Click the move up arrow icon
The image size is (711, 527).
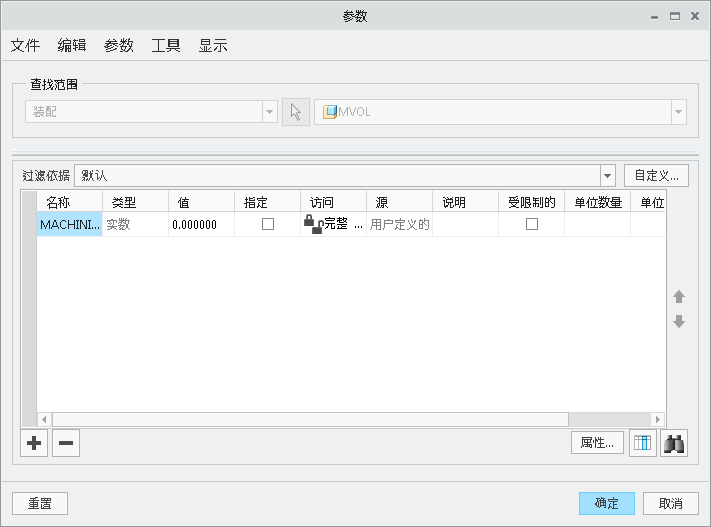679,297
